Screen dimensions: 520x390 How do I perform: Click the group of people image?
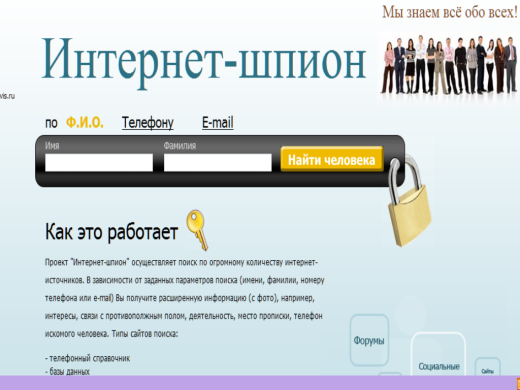(449, 66)
